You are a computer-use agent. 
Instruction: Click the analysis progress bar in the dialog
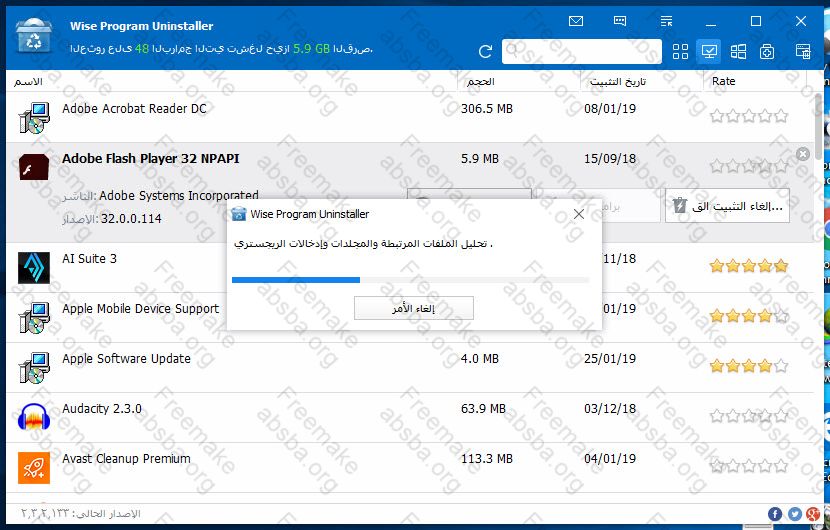(410, 280)
